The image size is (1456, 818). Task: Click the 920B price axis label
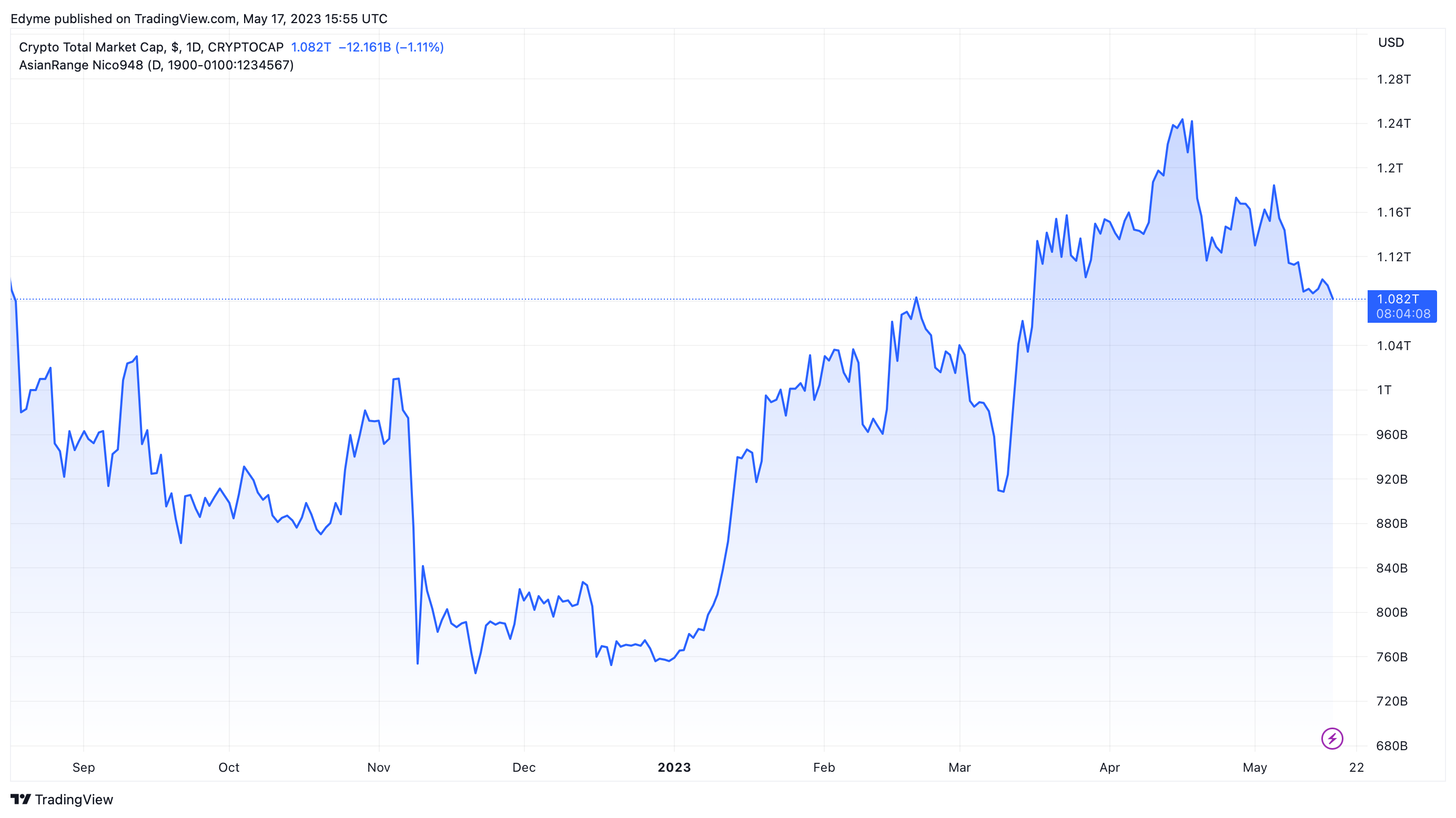pyautogui.click(x=1392, y=479)
